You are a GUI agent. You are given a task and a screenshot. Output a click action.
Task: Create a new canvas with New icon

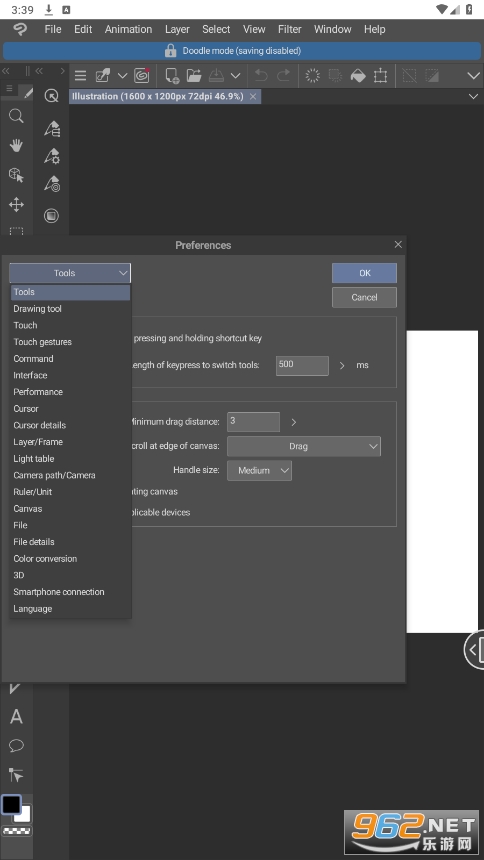pos(172,75)
